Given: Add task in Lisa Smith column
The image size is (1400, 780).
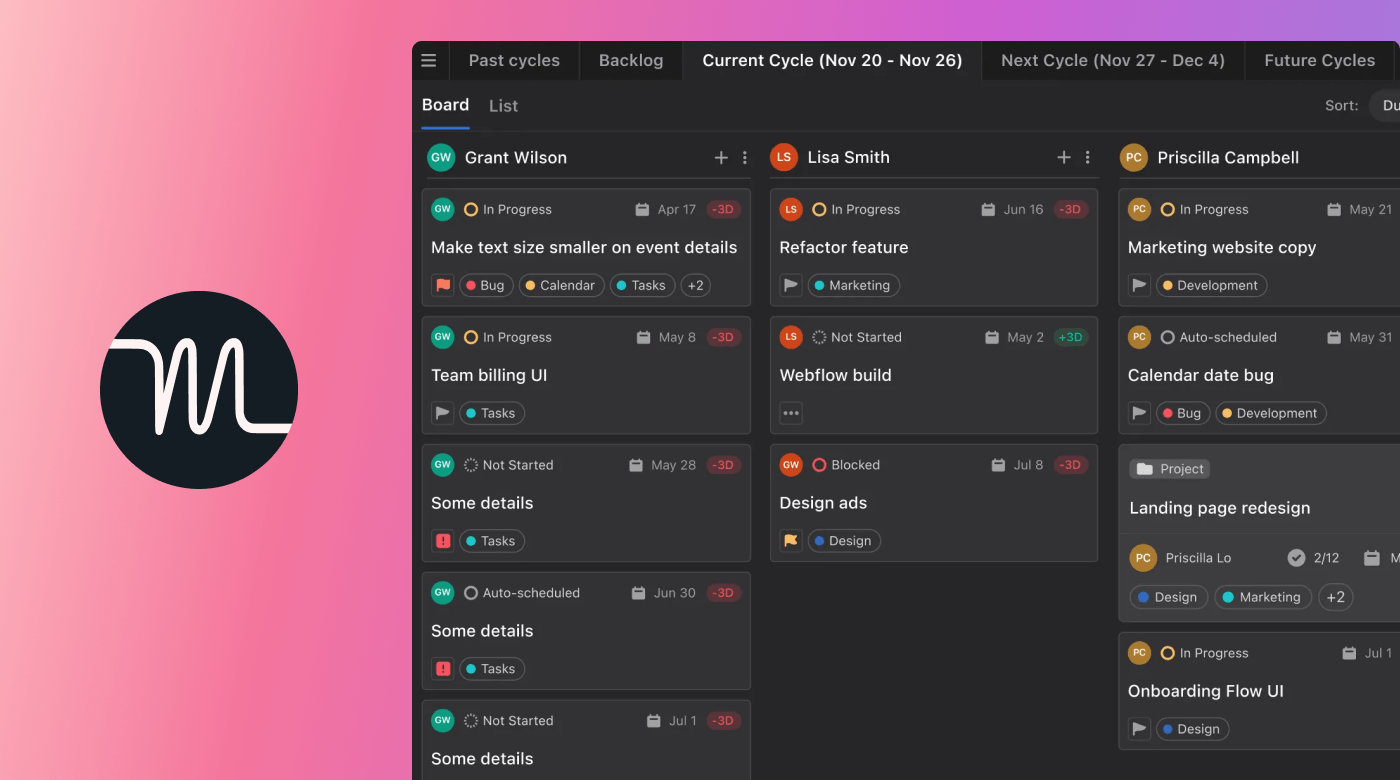Looking at the screenshot, I should tap(1064, 157).
